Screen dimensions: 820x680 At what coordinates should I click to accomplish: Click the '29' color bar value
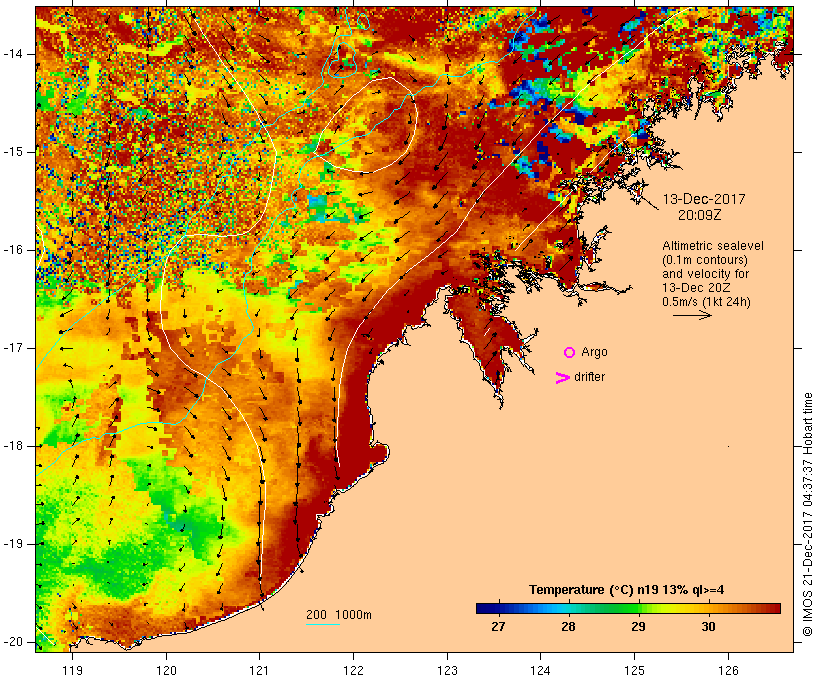[x=638, y=627]
